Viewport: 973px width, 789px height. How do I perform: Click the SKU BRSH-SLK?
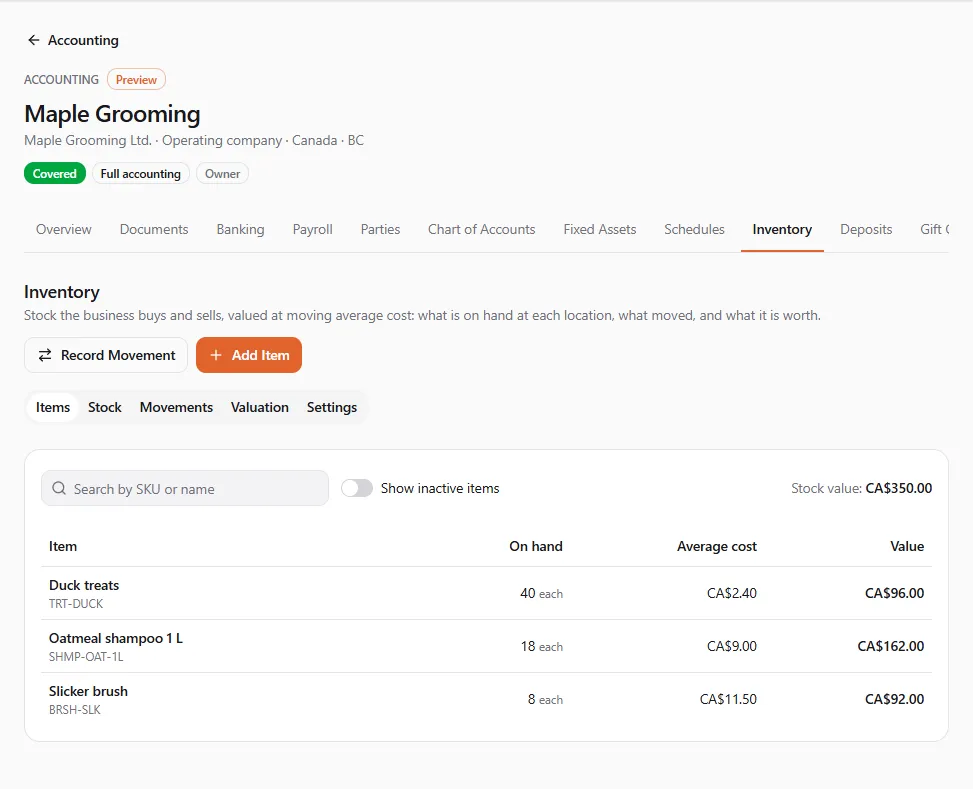pos(75,710)
